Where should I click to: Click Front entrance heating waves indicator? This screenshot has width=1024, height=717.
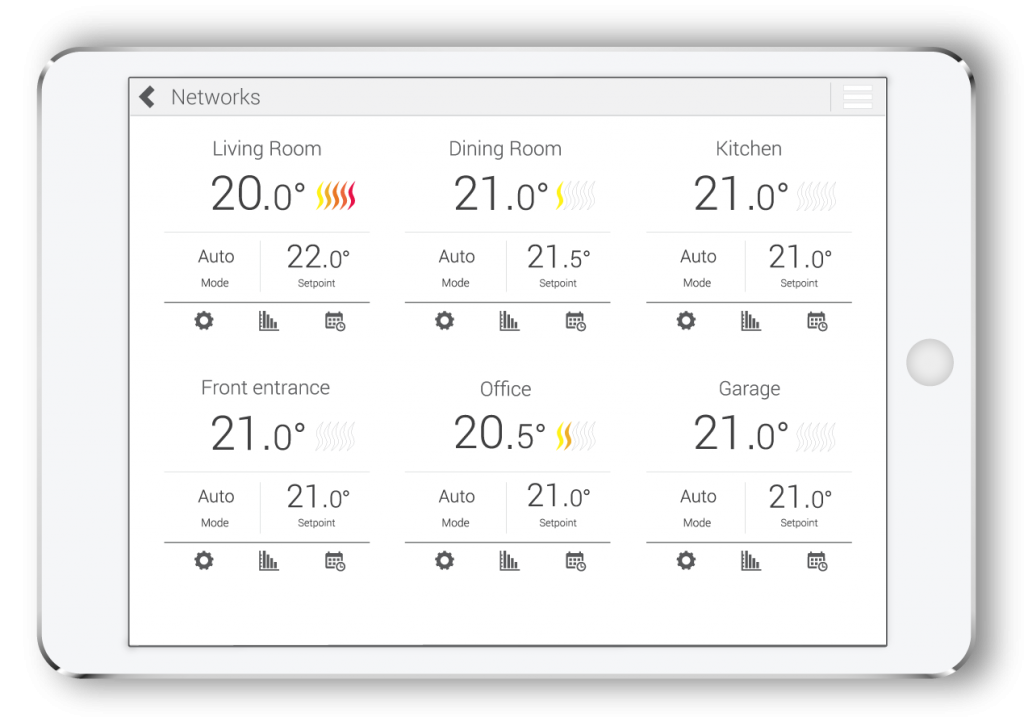point(335,436)
